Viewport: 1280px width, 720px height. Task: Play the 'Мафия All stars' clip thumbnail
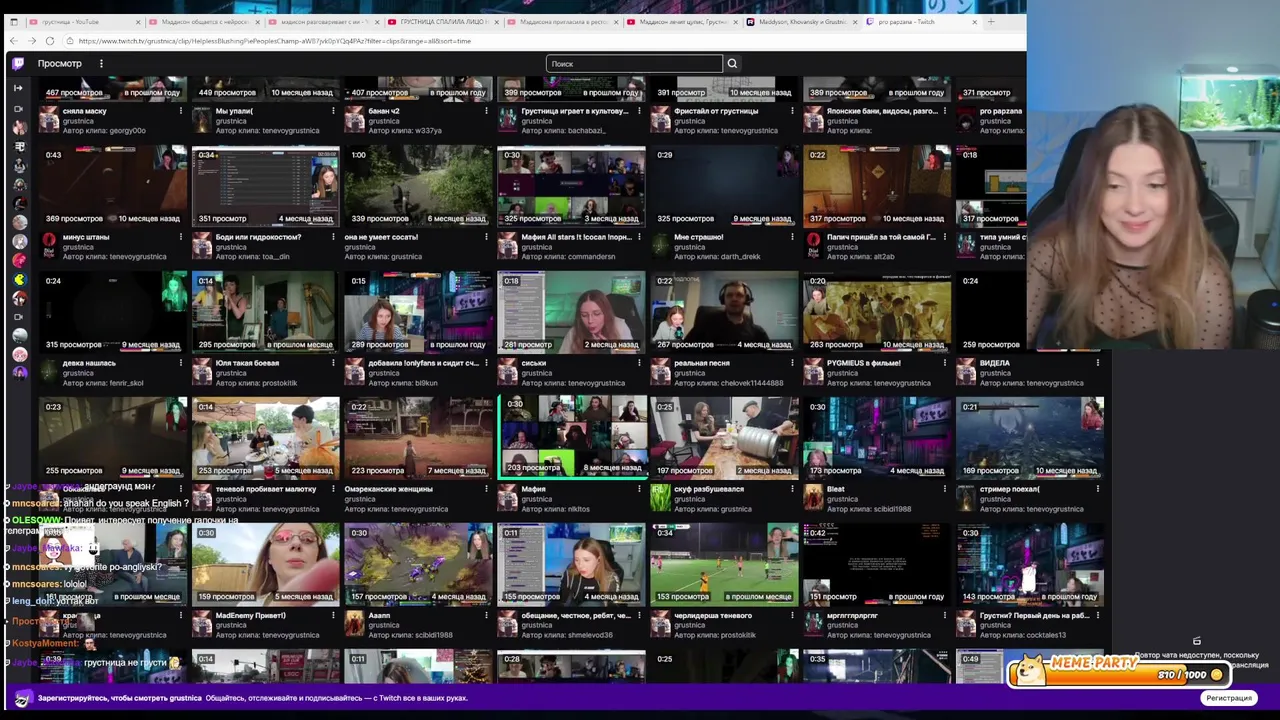point(571,186)
